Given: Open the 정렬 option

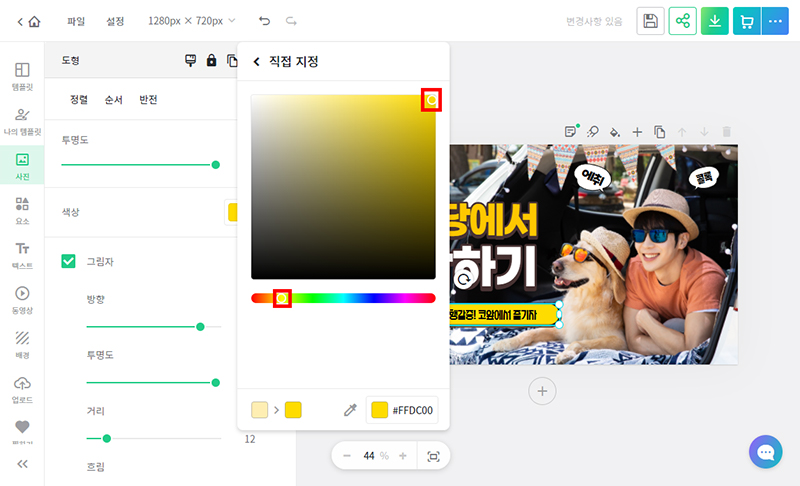Looking at the screenshot, I should pos(79,99).
